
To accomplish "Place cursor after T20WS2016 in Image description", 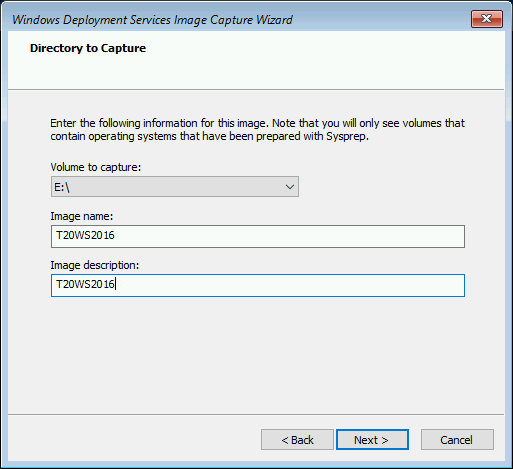I will [116, 284].
